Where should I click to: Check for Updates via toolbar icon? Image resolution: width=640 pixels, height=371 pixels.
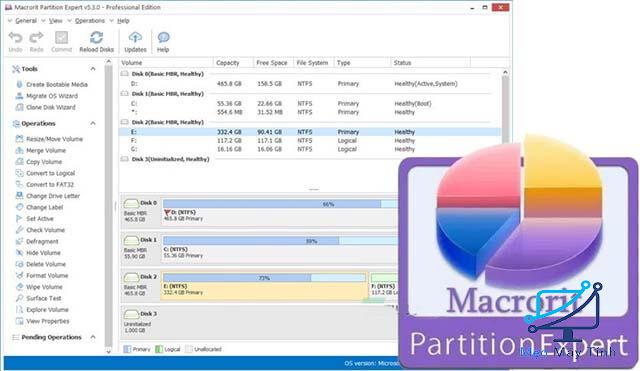(x=135, y=42)
